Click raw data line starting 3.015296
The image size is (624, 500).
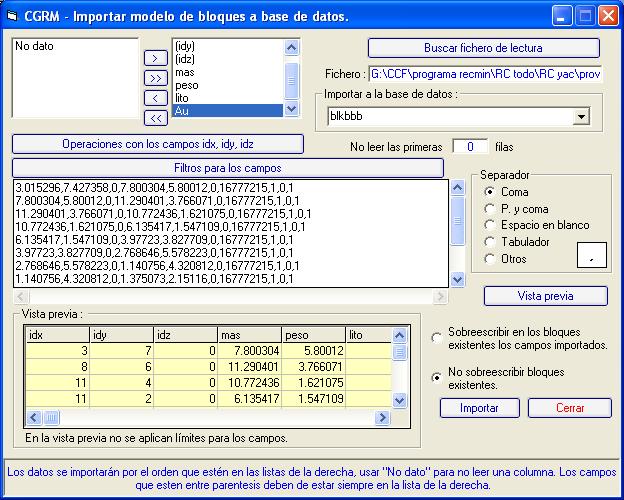click(154, 188)
